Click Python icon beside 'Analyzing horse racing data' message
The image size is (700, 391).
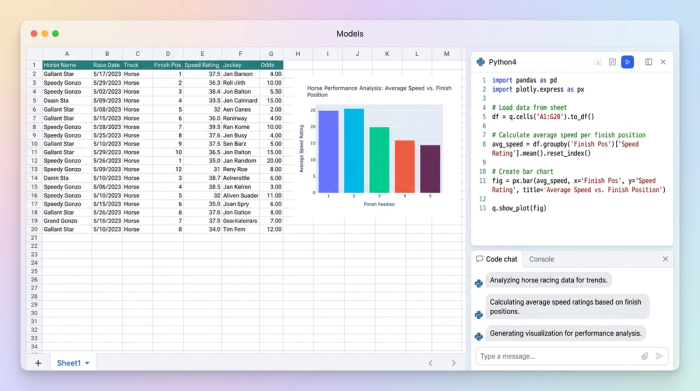[479, 283]
